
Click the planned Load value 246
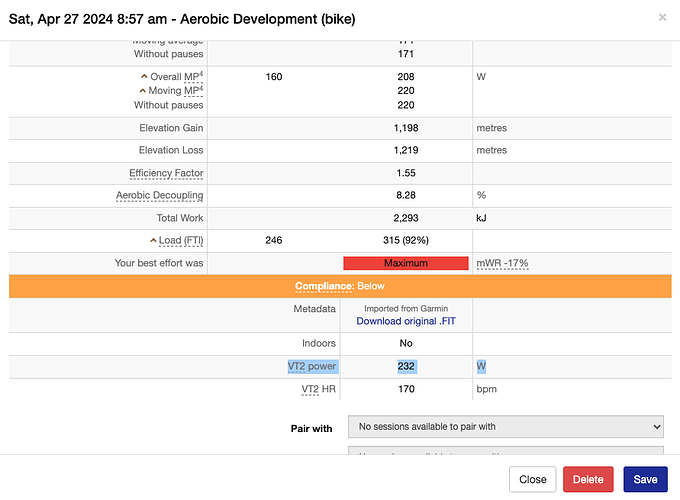(x=274, y=240)
